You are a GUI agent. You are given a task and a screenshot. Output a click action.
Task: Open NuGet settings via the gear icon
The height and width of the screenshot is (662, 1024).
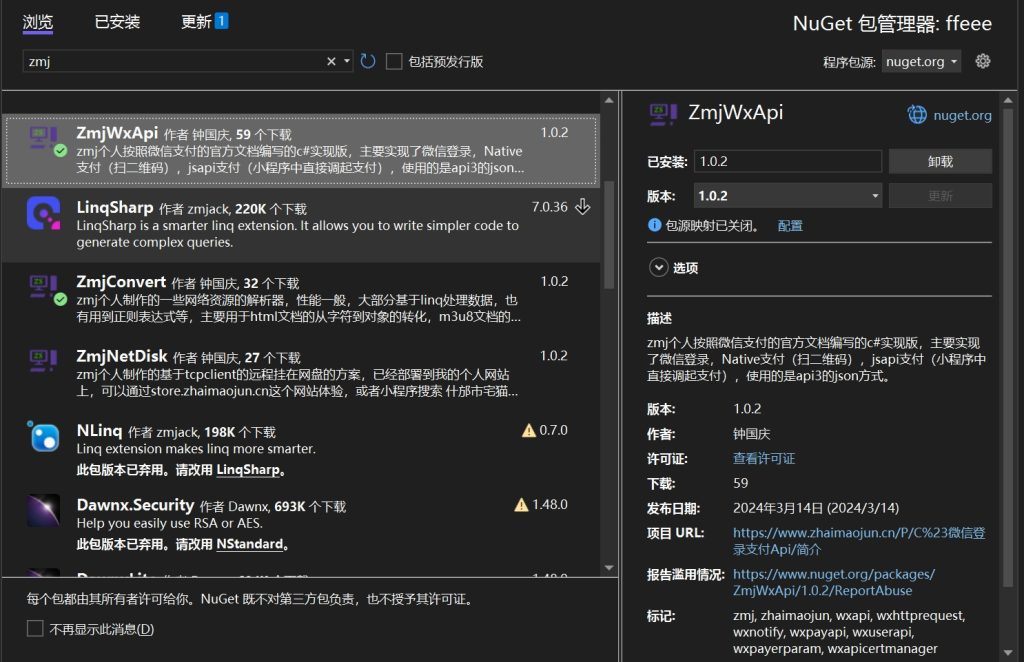click(x=982, y=61)
